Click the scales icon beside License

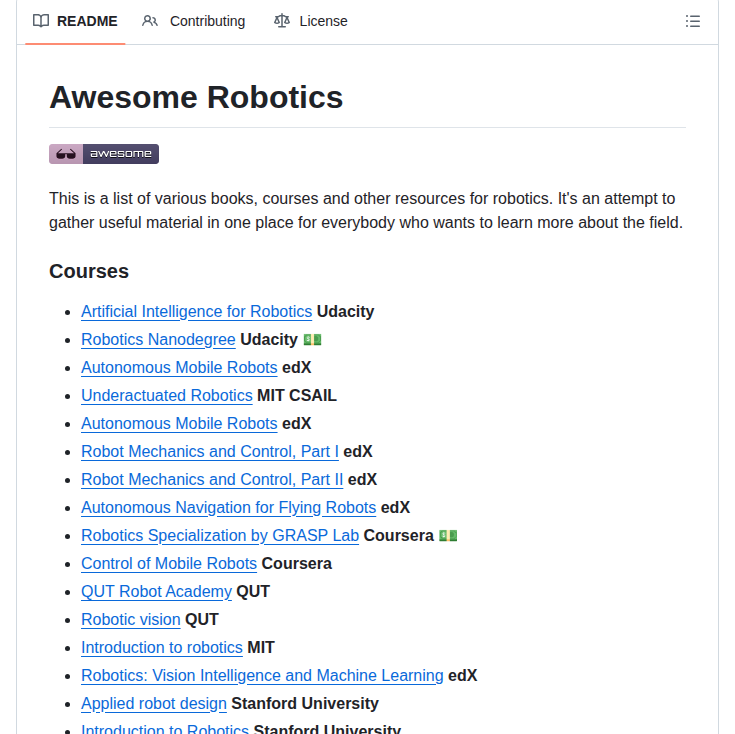click(282, 21)
